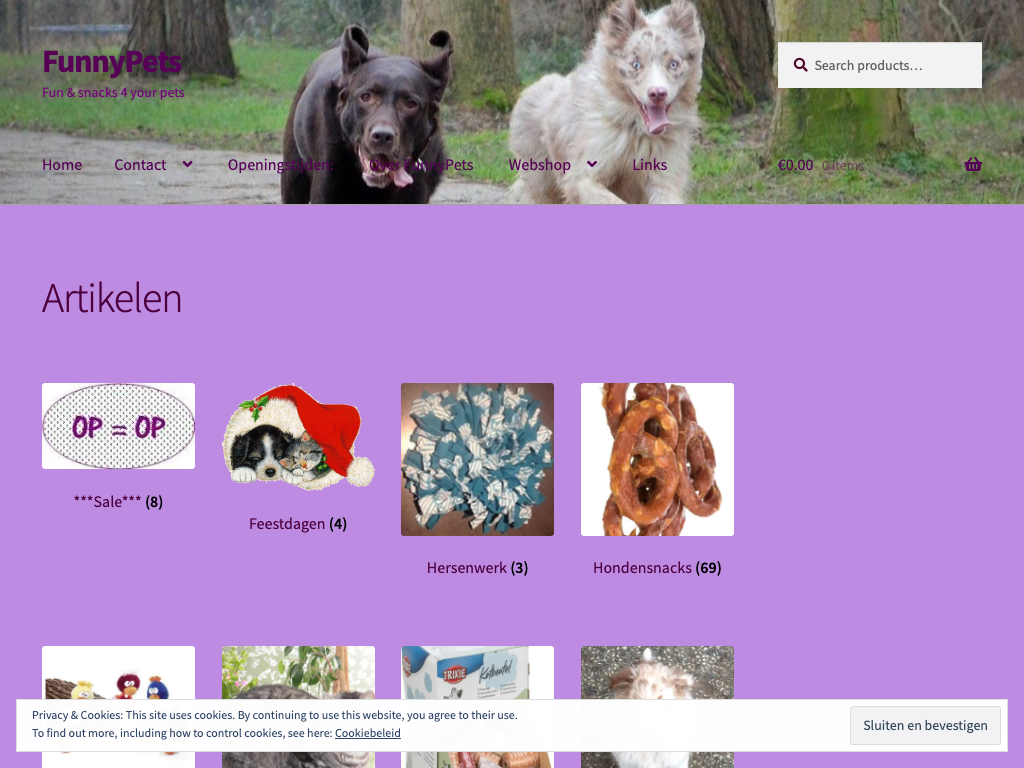This screenshot has width=1024, height=768.
Task: Click the FunnyPets site title
Action: [x=112, y=62]
